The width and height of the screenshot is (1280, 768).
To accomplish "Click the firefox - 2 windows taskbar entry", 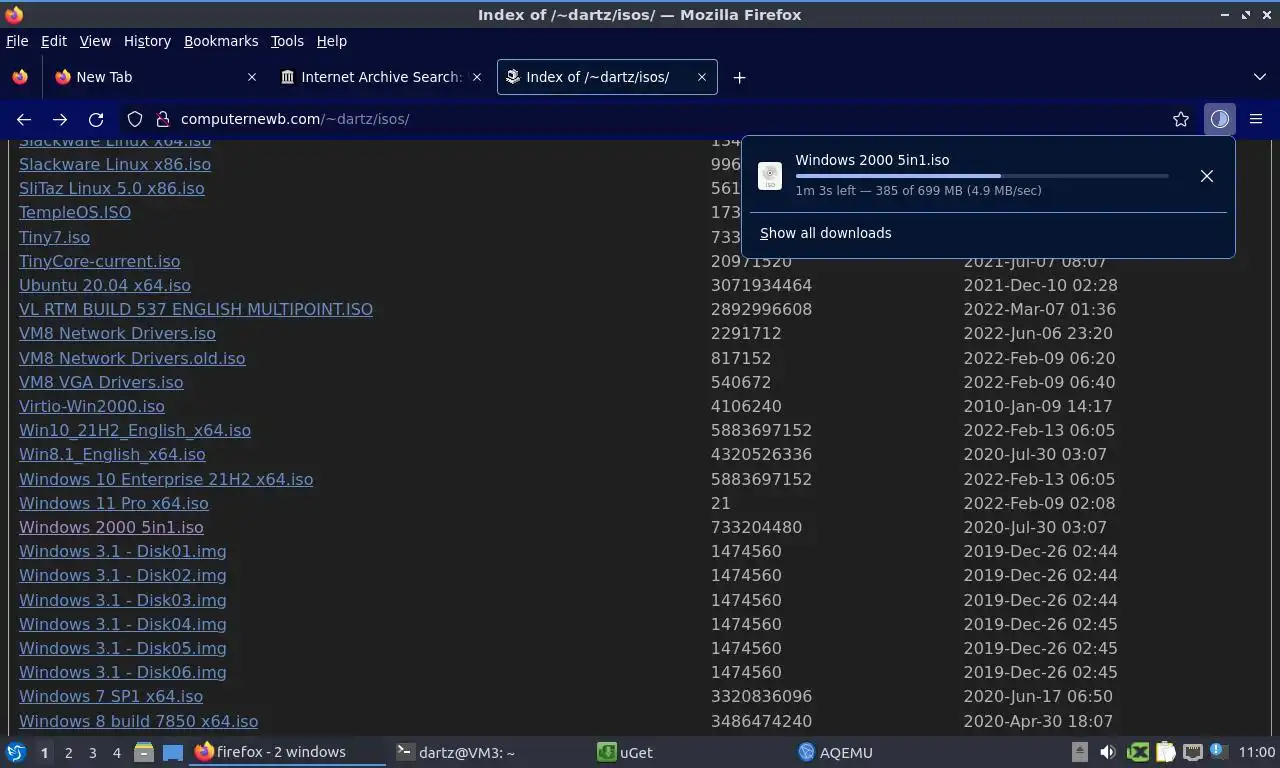I will 288,752.
